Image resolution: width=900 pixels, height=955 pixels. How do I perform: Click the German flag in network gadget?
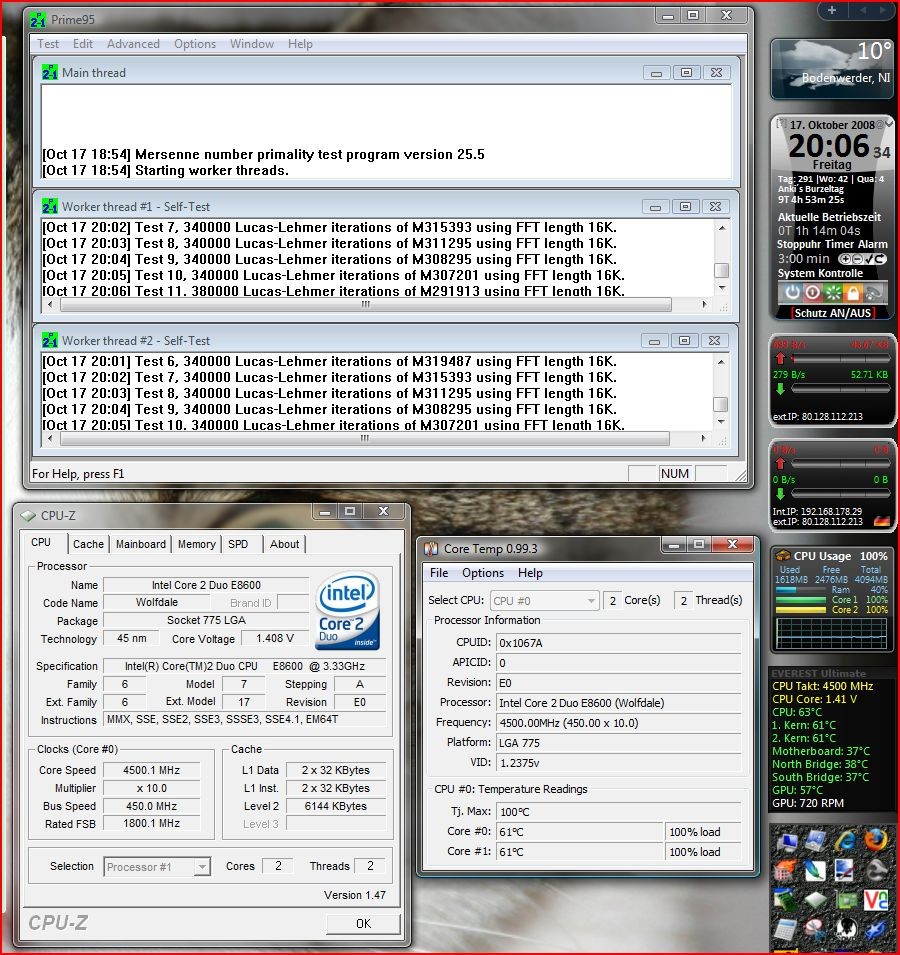tap(882, 521)
